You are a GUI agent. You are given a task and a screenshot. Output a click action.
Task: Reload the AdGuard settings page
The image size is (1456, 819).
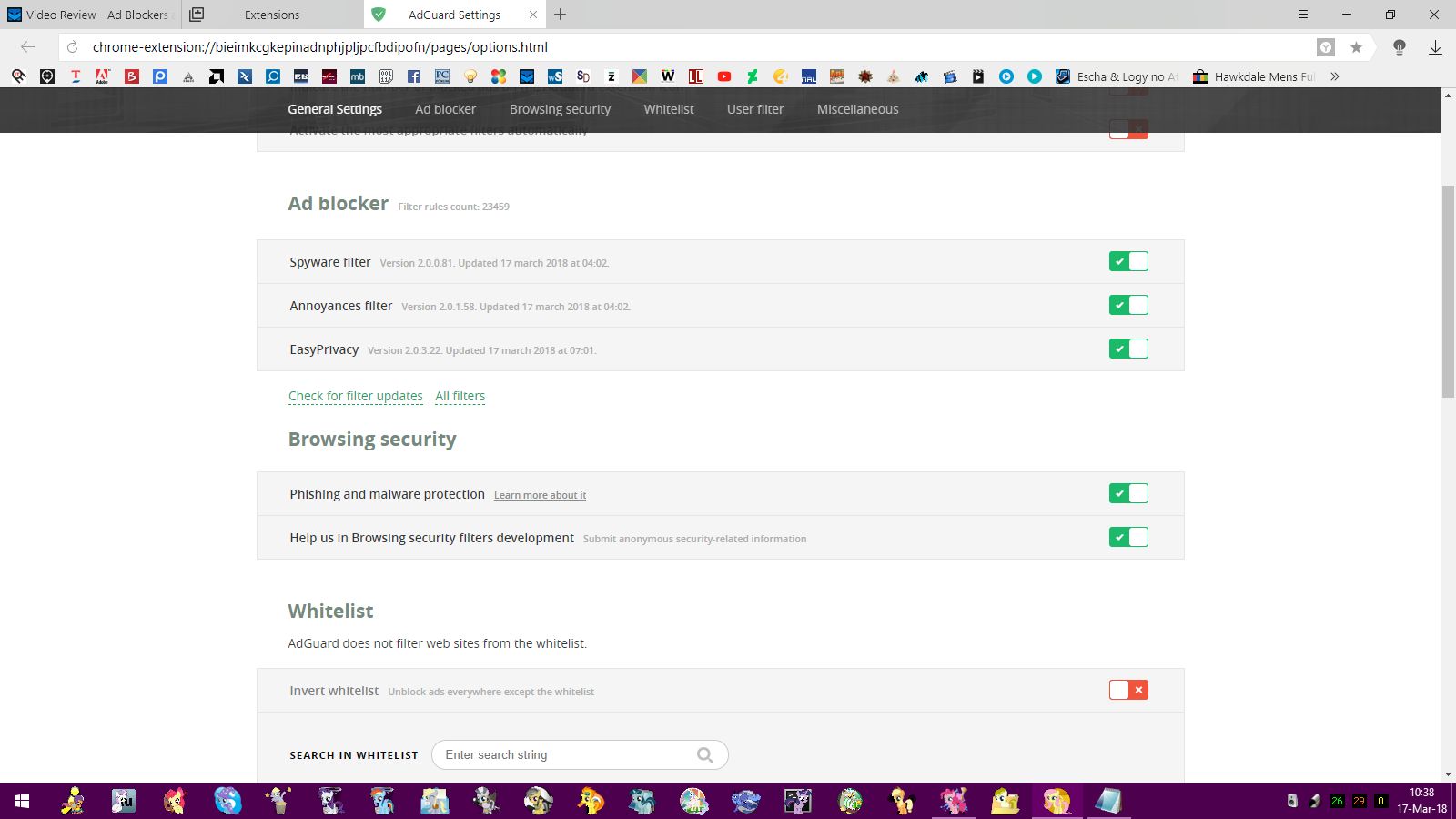73,47
